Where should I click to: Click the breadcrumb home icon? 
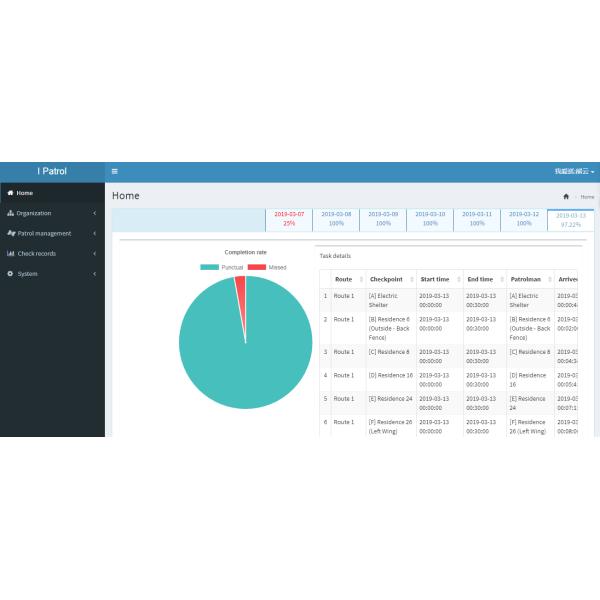click(566, 197)
